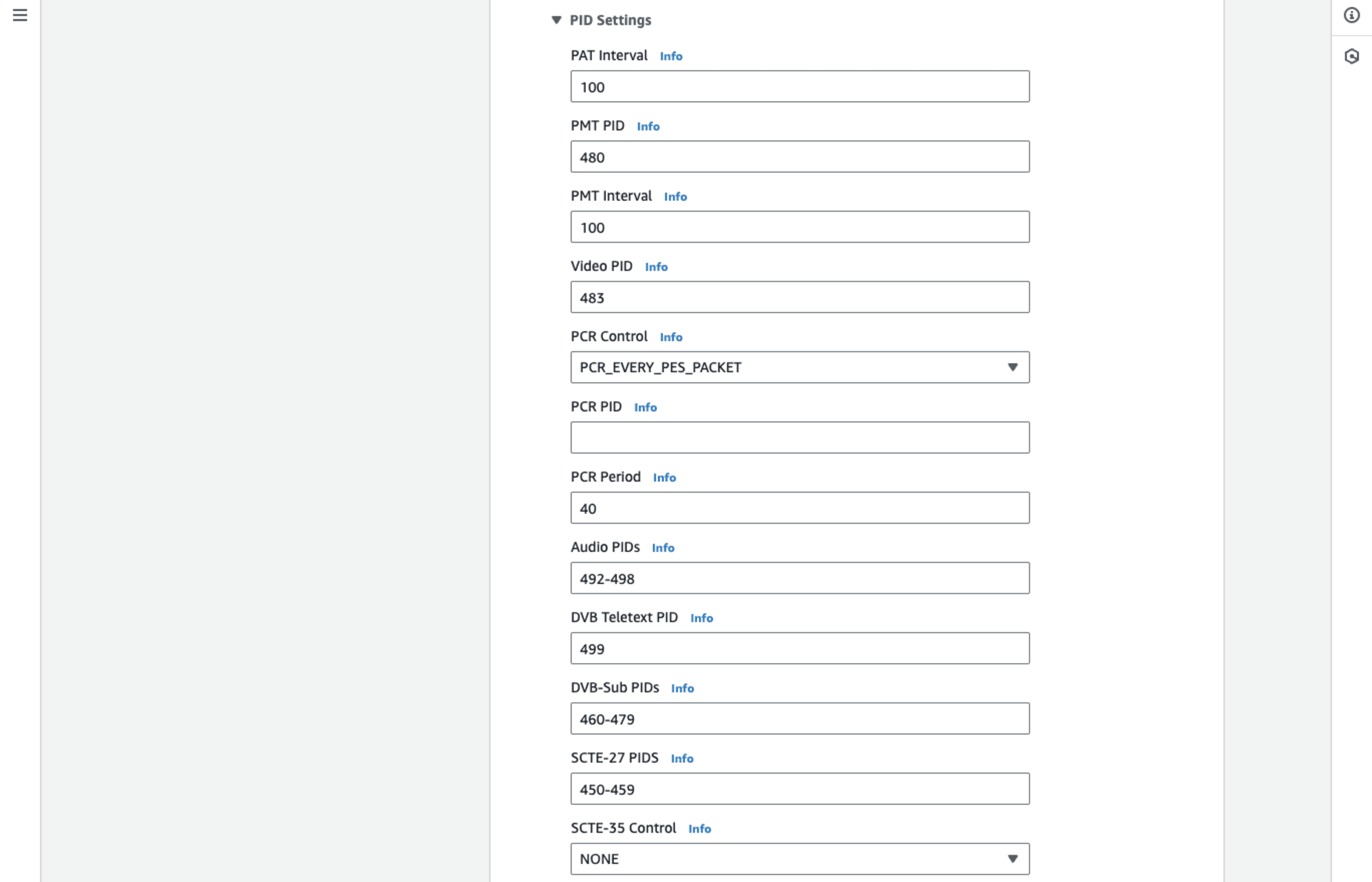Click Info link next to DVB Teletext PID
1372x882 pixels.
pyautogui.click(x=701, y=618)
